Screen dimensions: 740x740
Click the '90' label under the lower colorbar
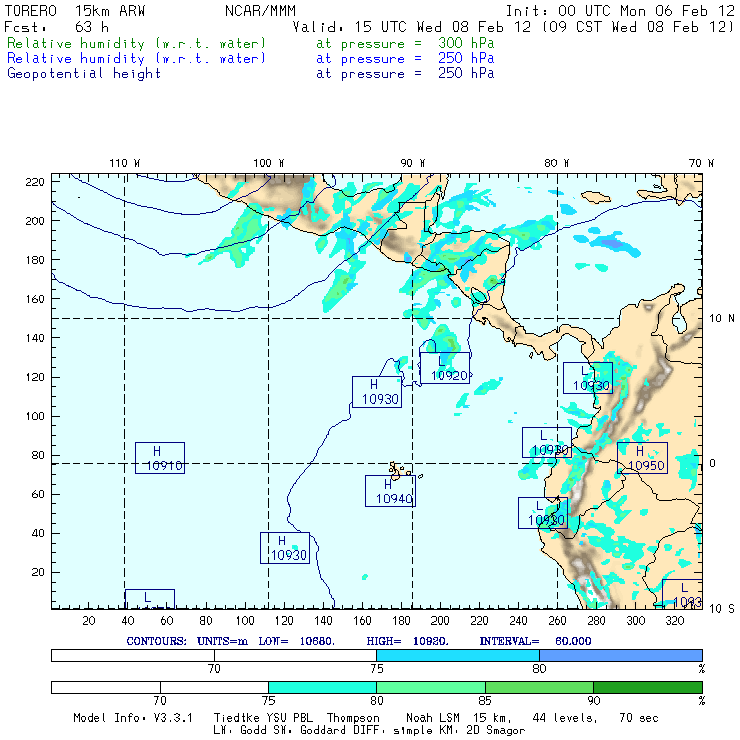click(594, 701)
